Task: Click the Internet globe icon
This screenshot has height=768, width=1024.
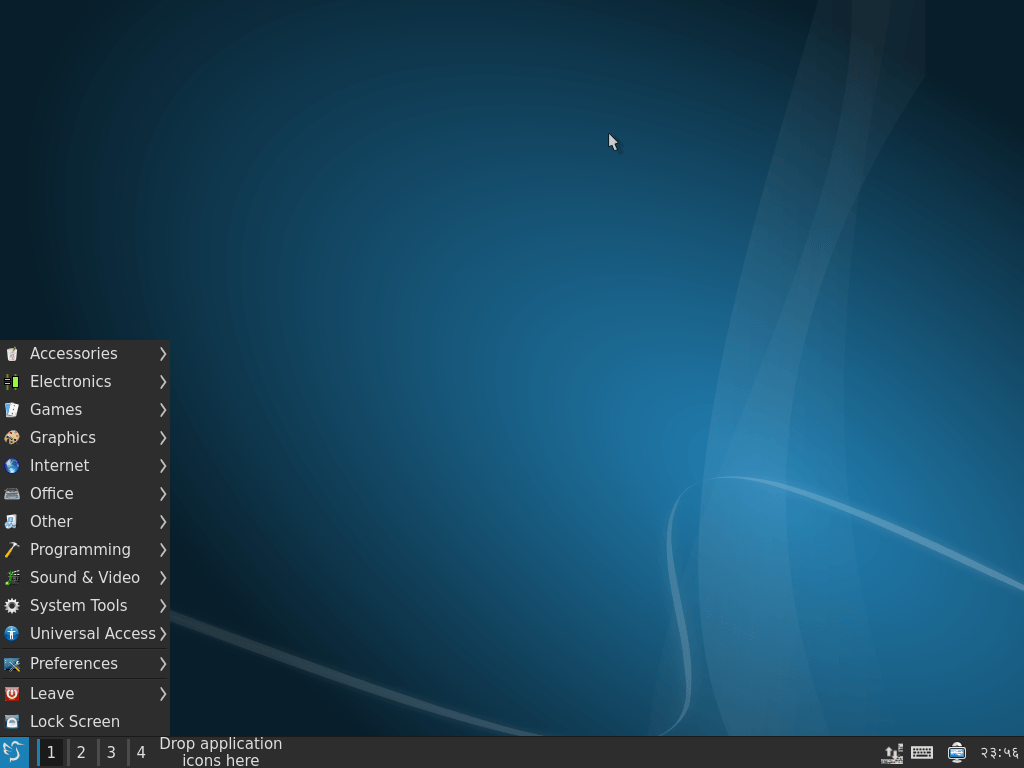Action: (x=12, y=466)
